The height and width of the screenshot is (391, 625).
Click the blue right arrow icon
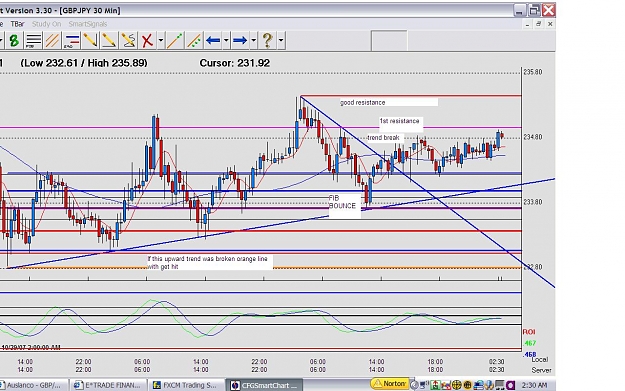tap(240, 40)
